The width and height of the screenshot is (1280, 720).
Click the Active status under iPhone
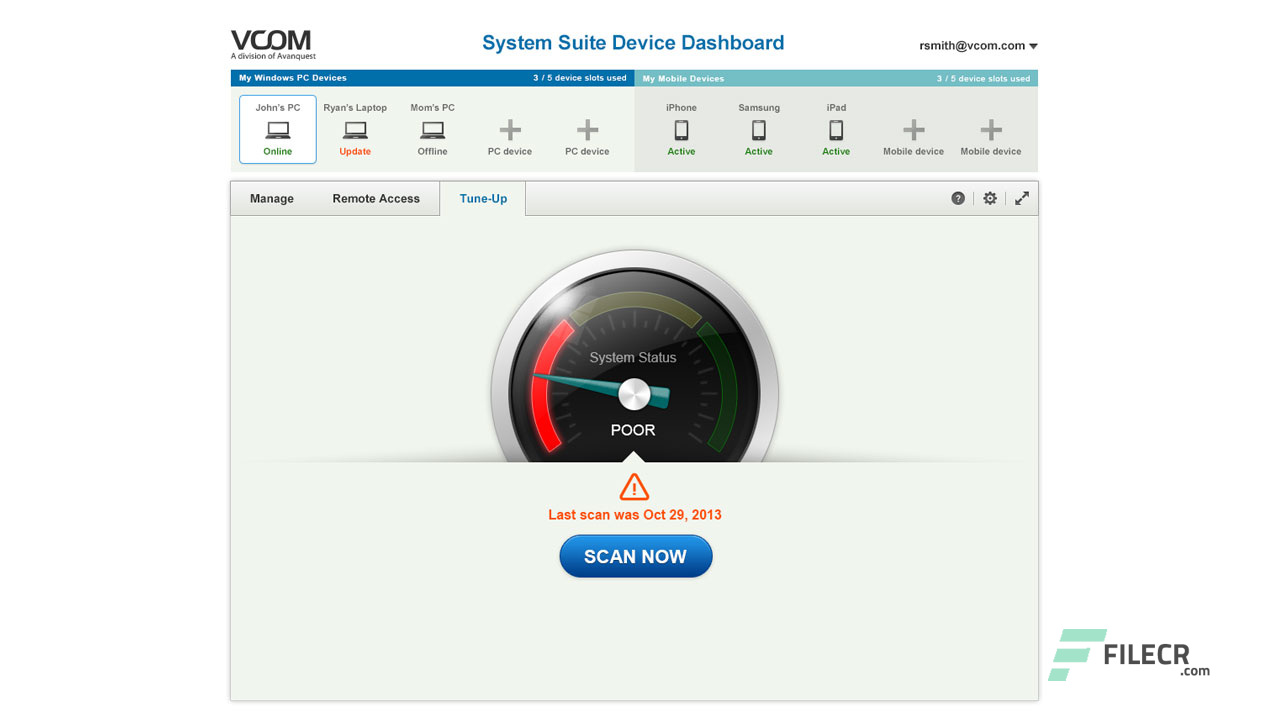click(681, 152)
